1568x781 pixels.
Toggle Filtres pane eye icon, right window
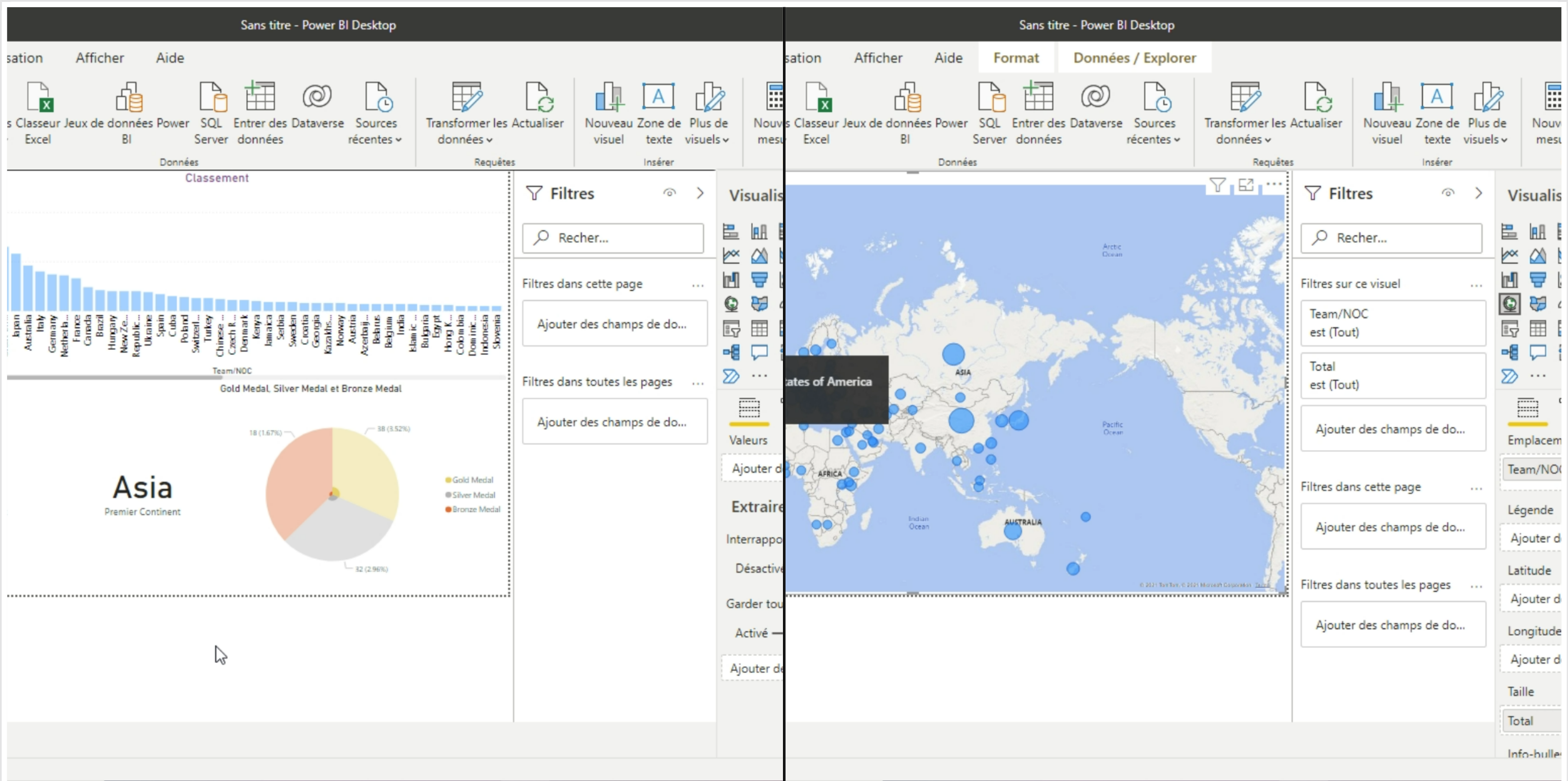pos(1448,193)
